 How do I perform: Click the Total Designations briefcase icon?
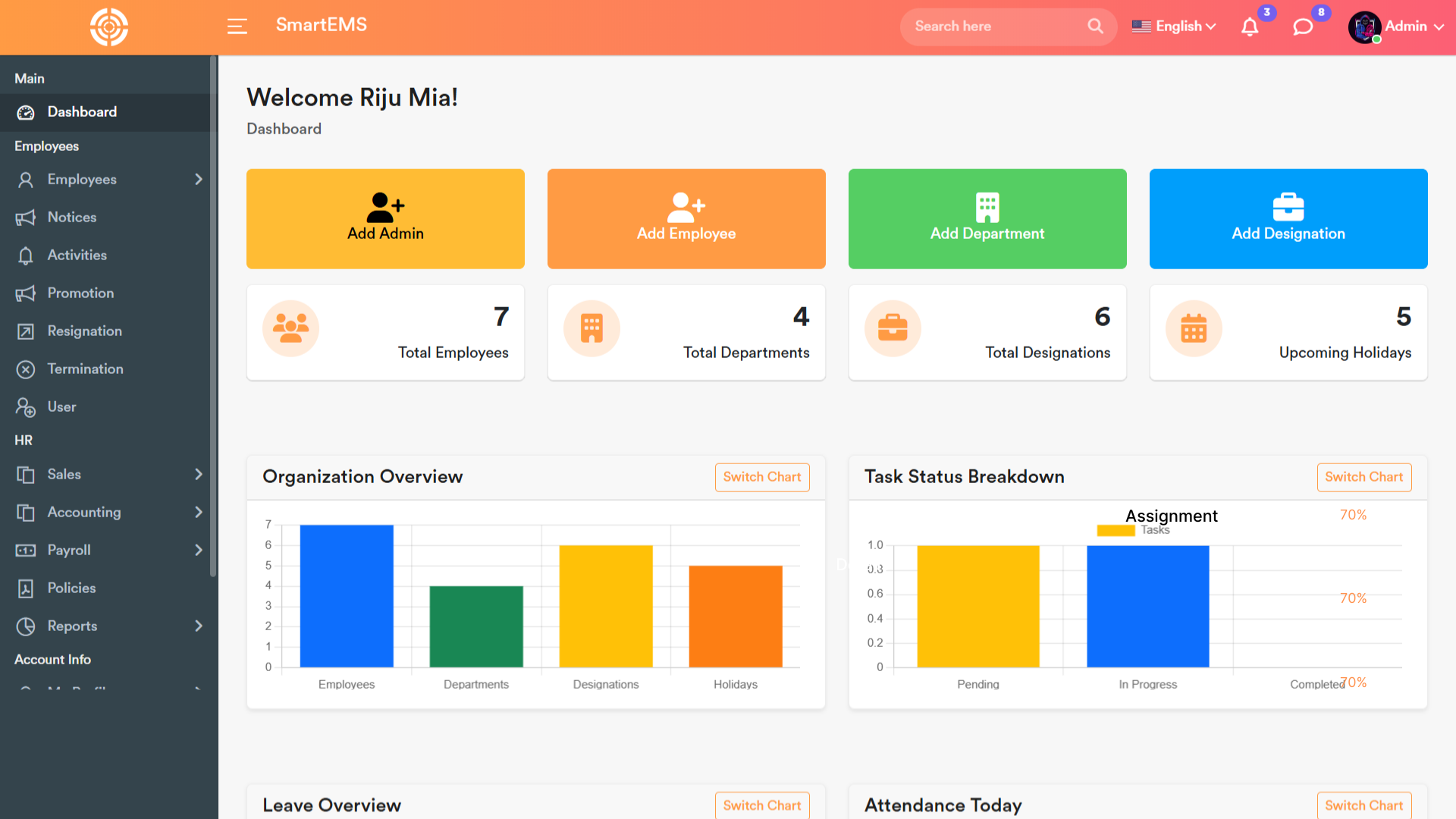(893, 328)
